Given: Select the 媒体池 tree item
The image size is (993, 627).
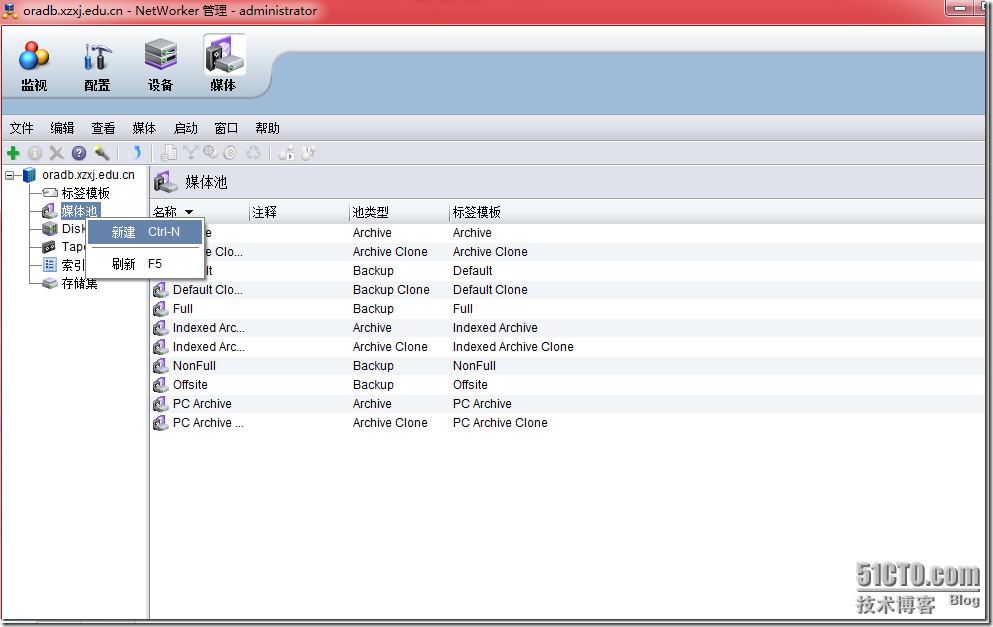Looking at the screenshot, I should point(80,211).
